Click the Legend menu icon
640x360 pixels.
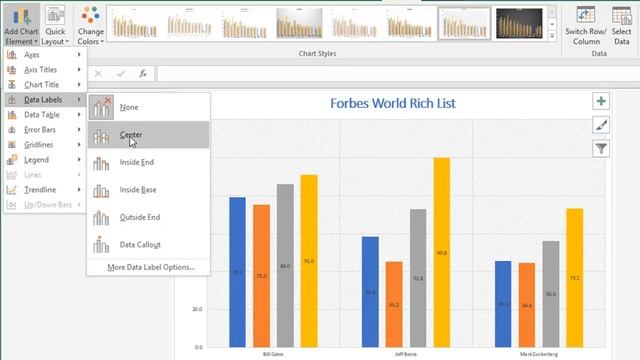[12, 160]
